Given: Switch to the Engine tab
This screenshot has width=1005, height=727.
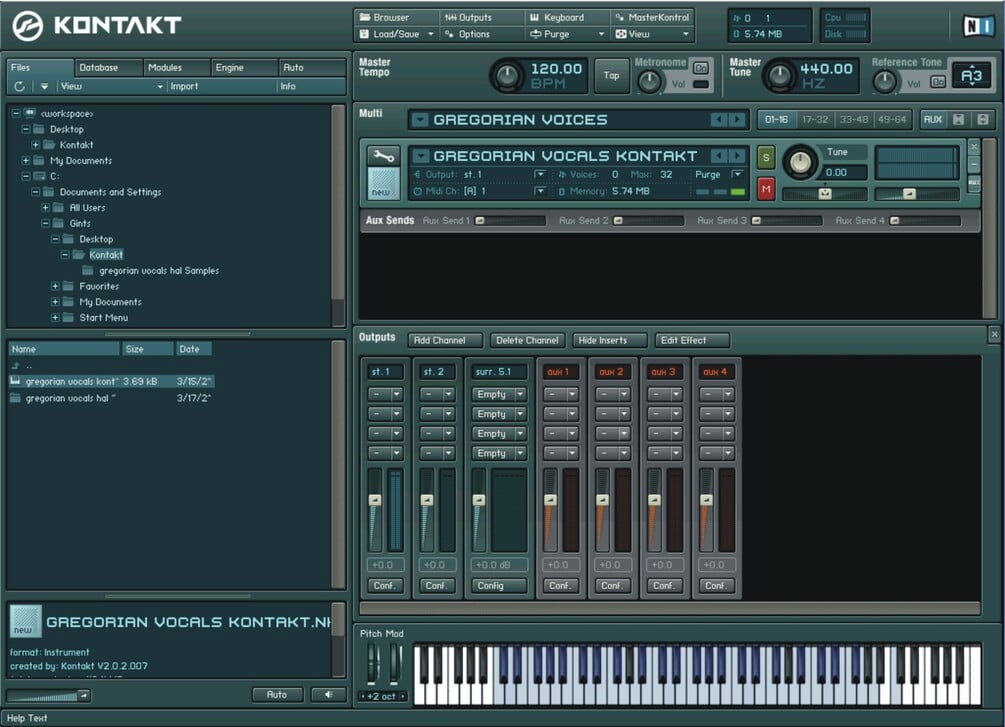Looking at the screenshot, I should [x=244, y=67].
